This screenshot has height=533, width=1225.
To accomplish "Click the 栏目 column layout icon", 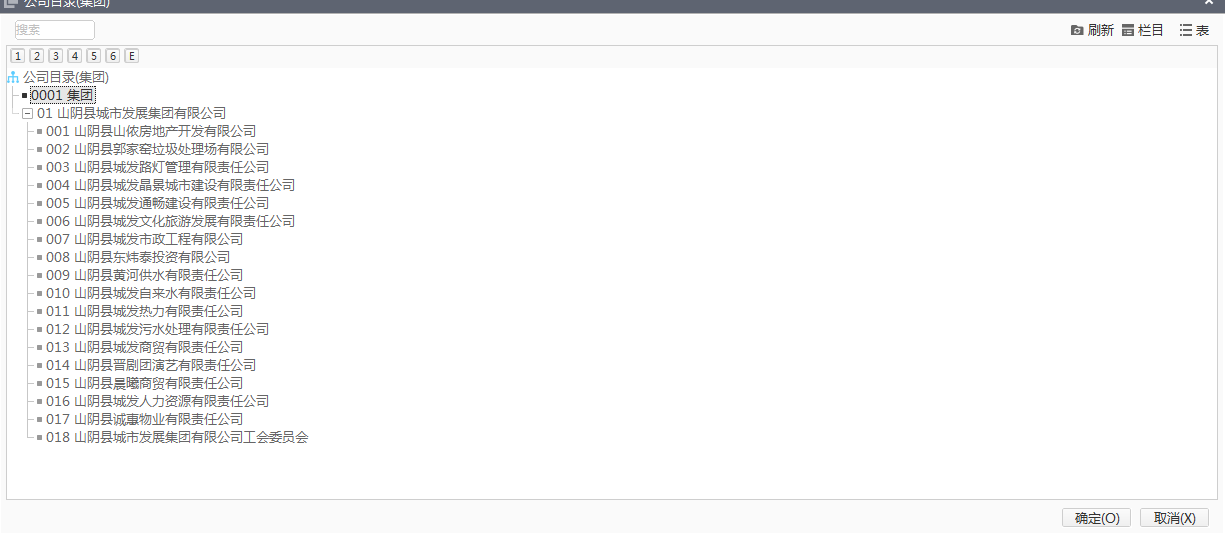I will coord(1128,31).
